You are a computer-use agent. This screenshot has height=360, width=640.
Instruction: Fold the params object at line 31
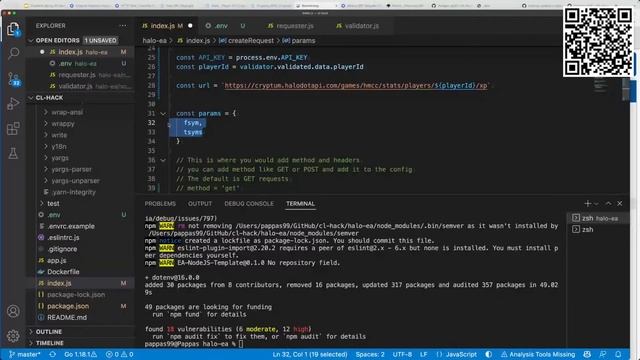pyautogui.click(x=163, y=113)
